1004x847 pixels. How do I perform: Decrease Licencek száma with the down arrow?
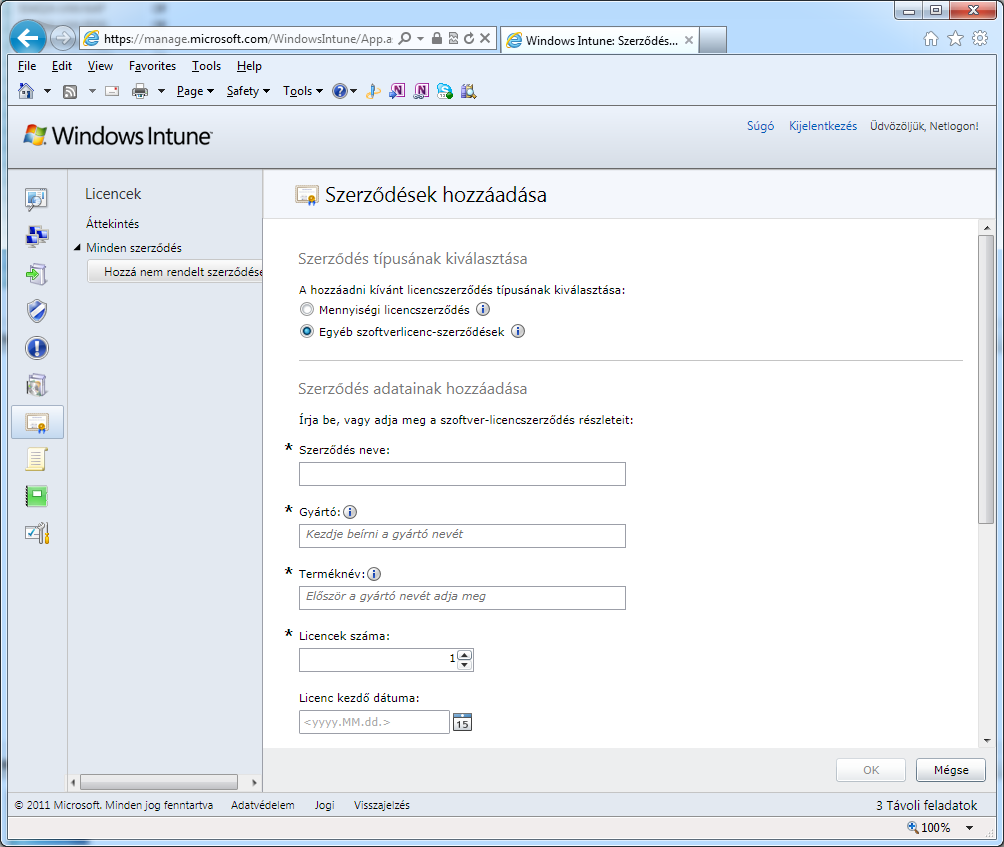465,665
